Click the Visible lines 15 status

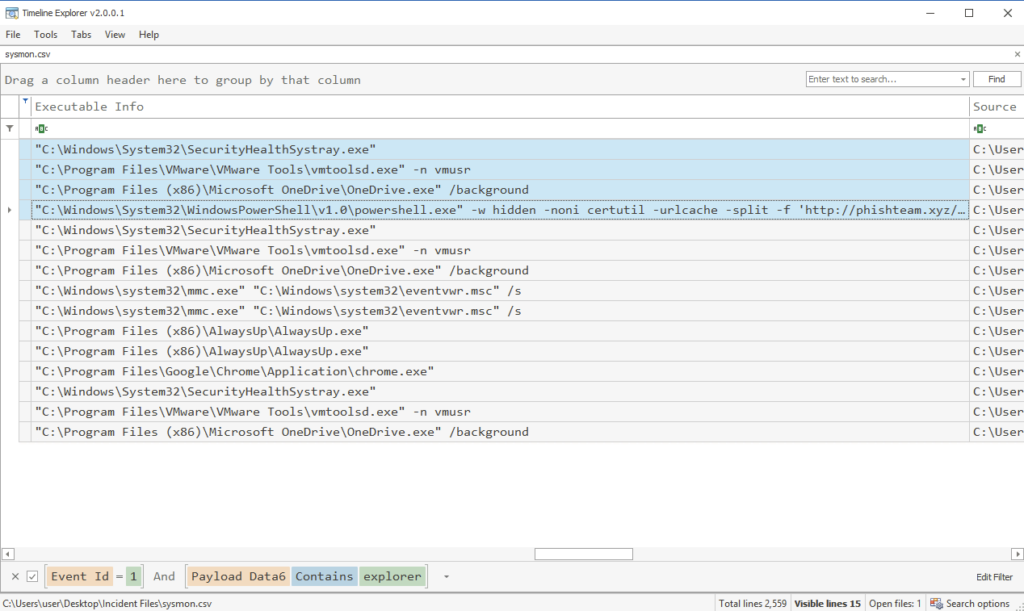(x=827, y=604)
